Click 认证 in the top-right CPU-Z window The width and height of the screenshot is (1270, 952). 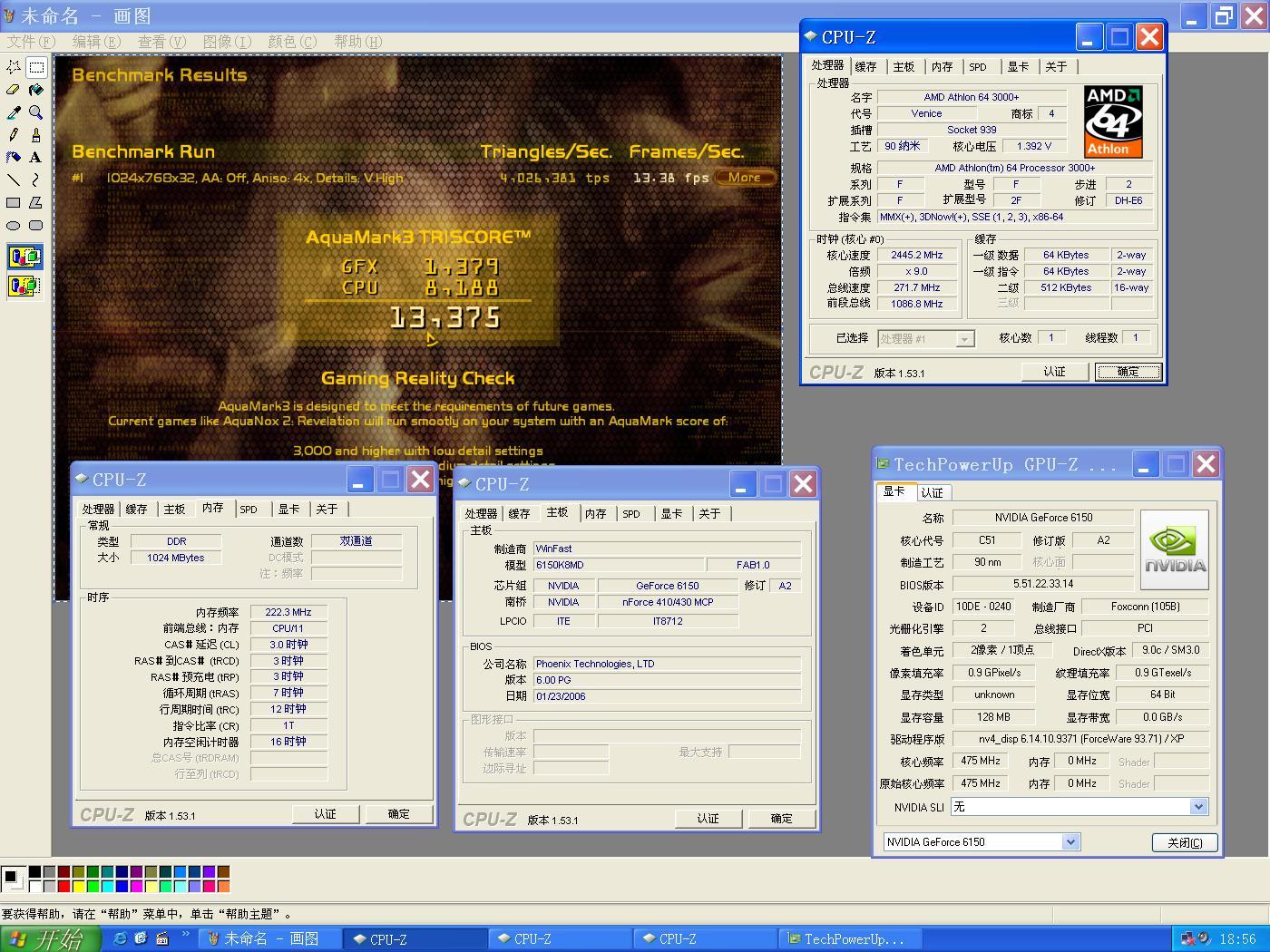pyautogui.click(x=1054, y=372)
